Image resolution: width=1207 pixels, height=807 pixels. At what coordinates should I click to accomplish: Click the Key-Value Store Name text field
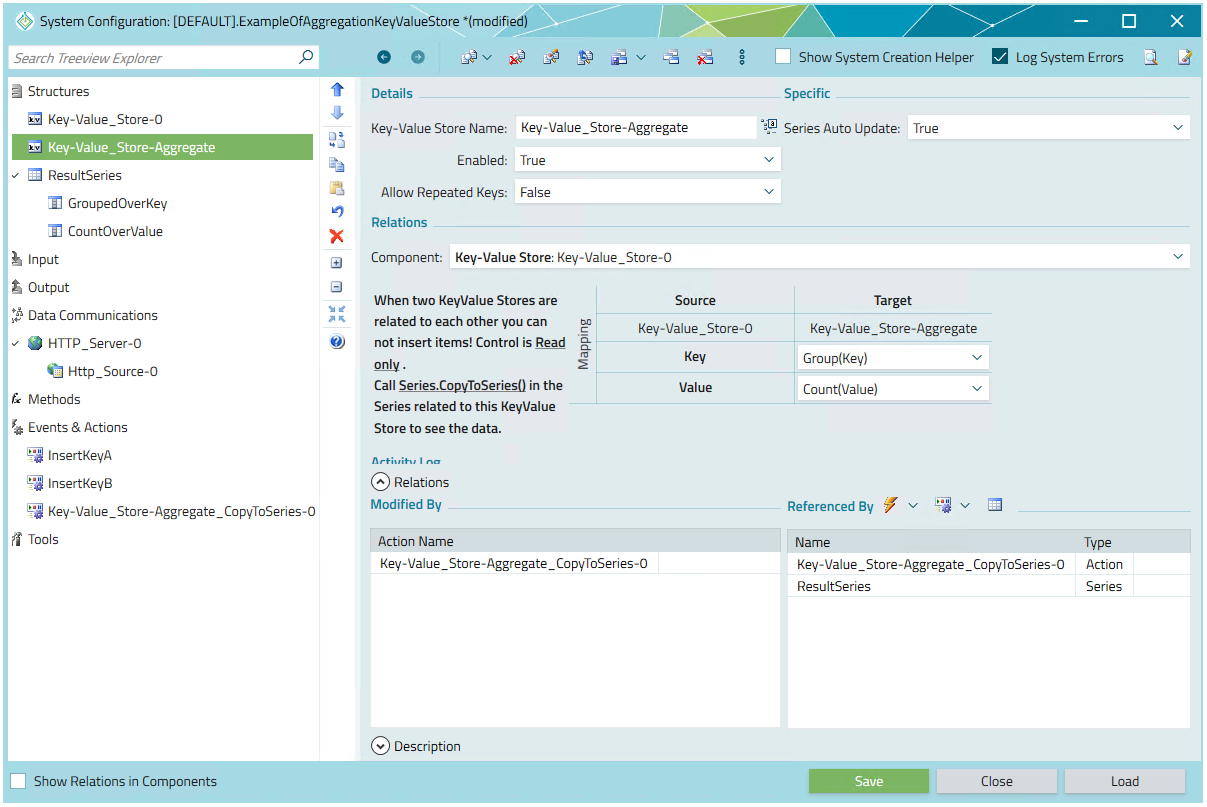coord(635,128)
